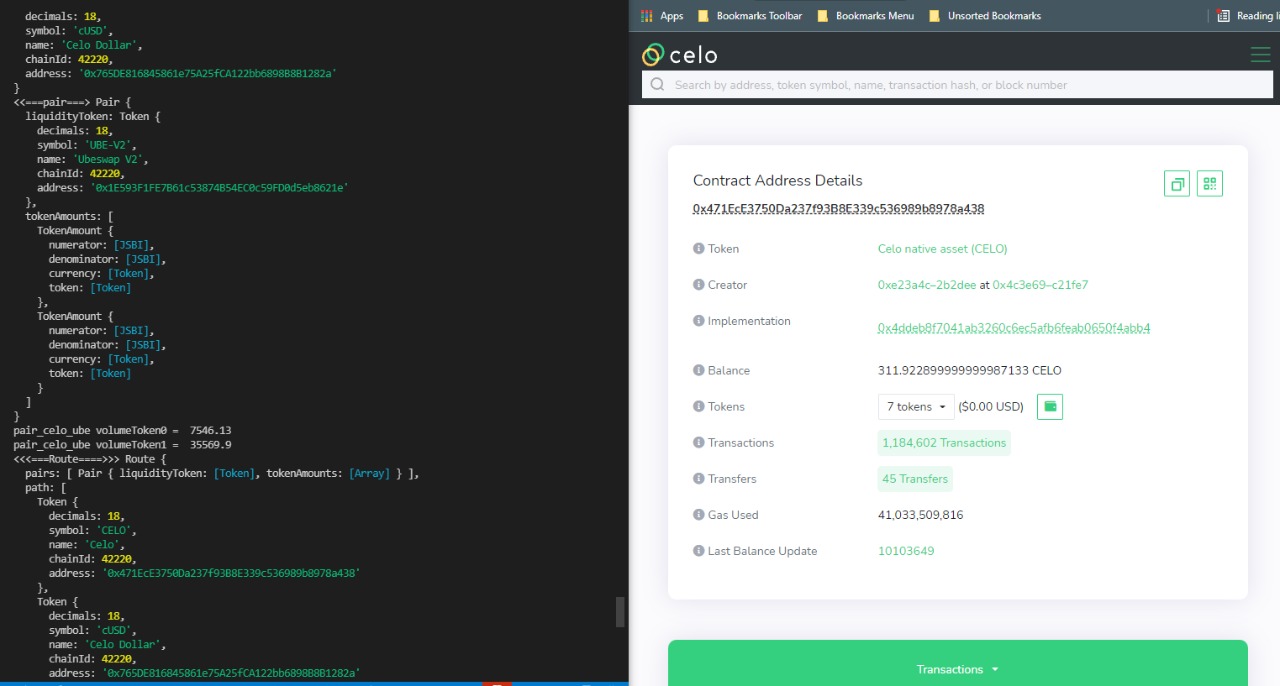
Task: Open the Unsorted Bookmarks folder
Action: (984, 16)
